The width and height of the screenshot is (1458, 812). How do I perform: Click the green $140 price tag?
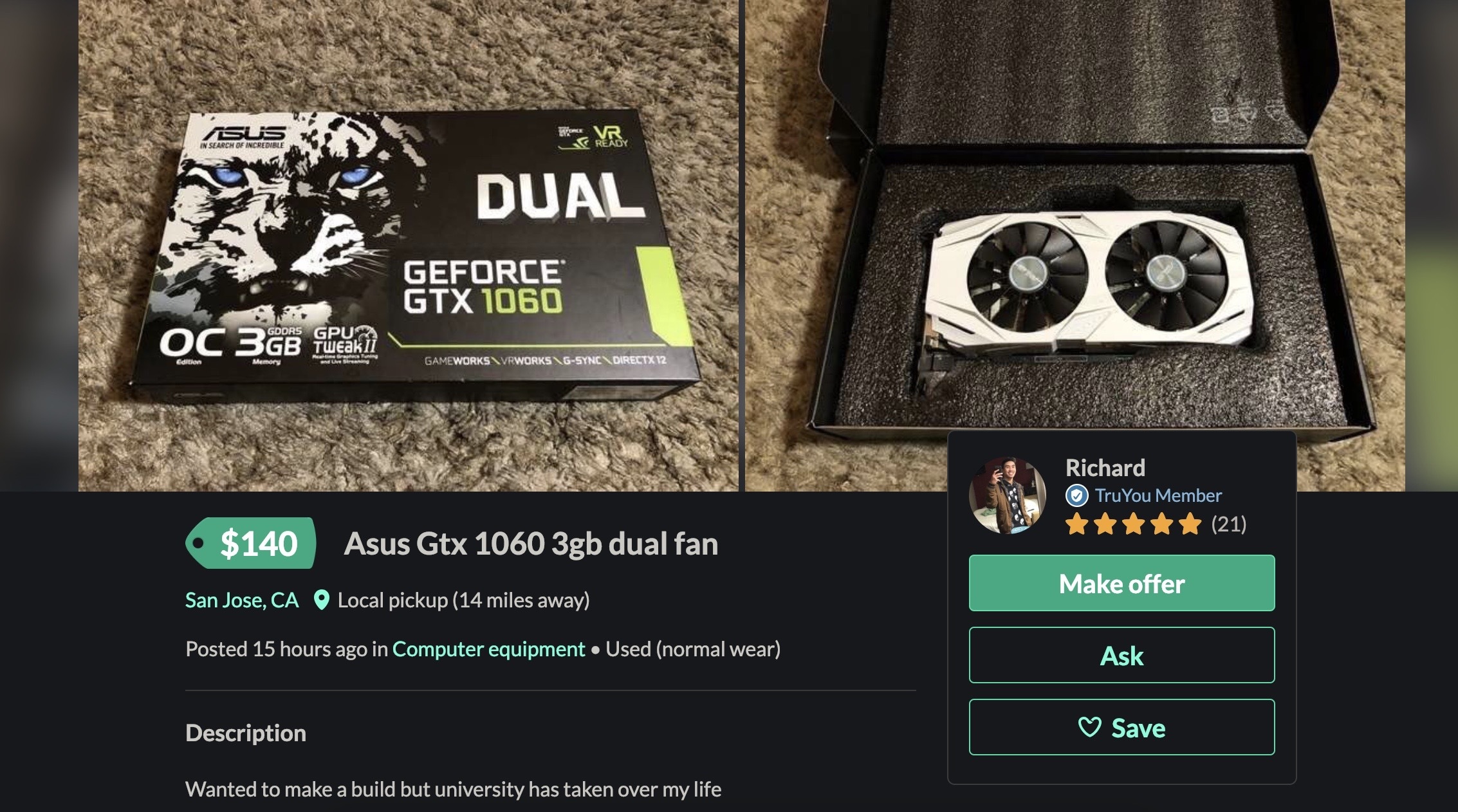click(251, 543)
